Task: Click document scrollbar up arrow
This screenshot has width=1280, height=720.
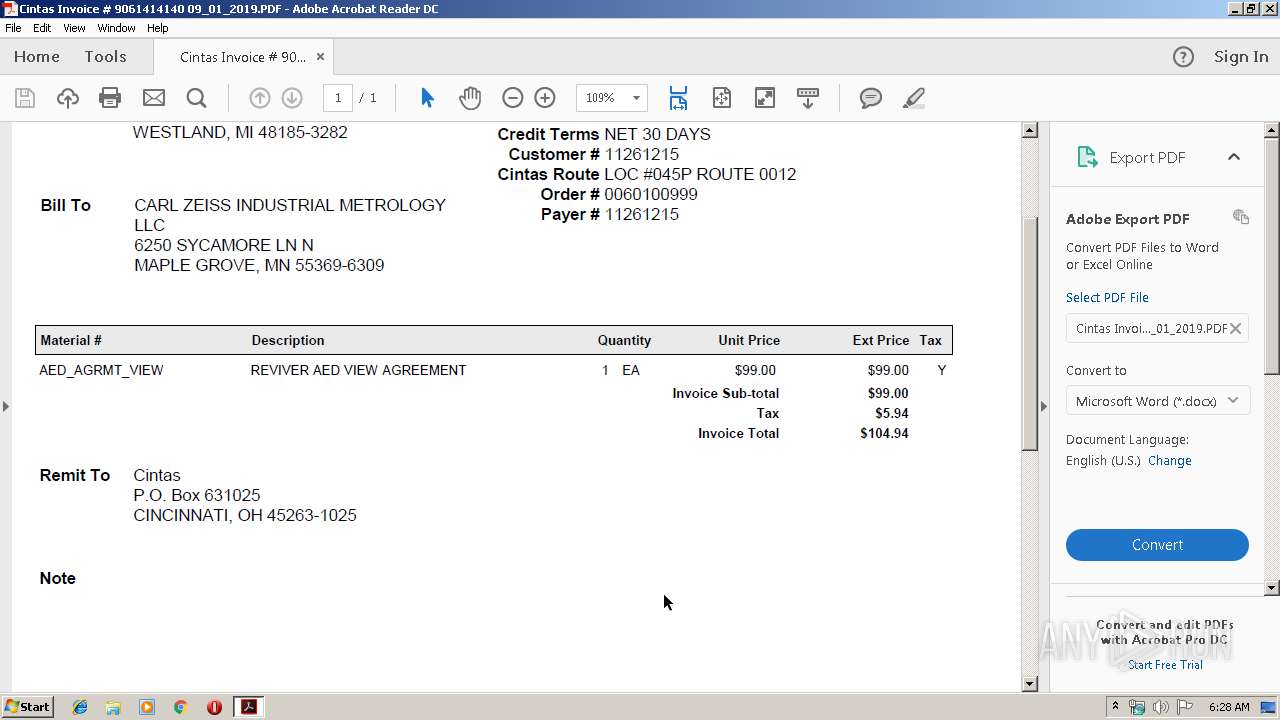Action: click(1030, 130)
